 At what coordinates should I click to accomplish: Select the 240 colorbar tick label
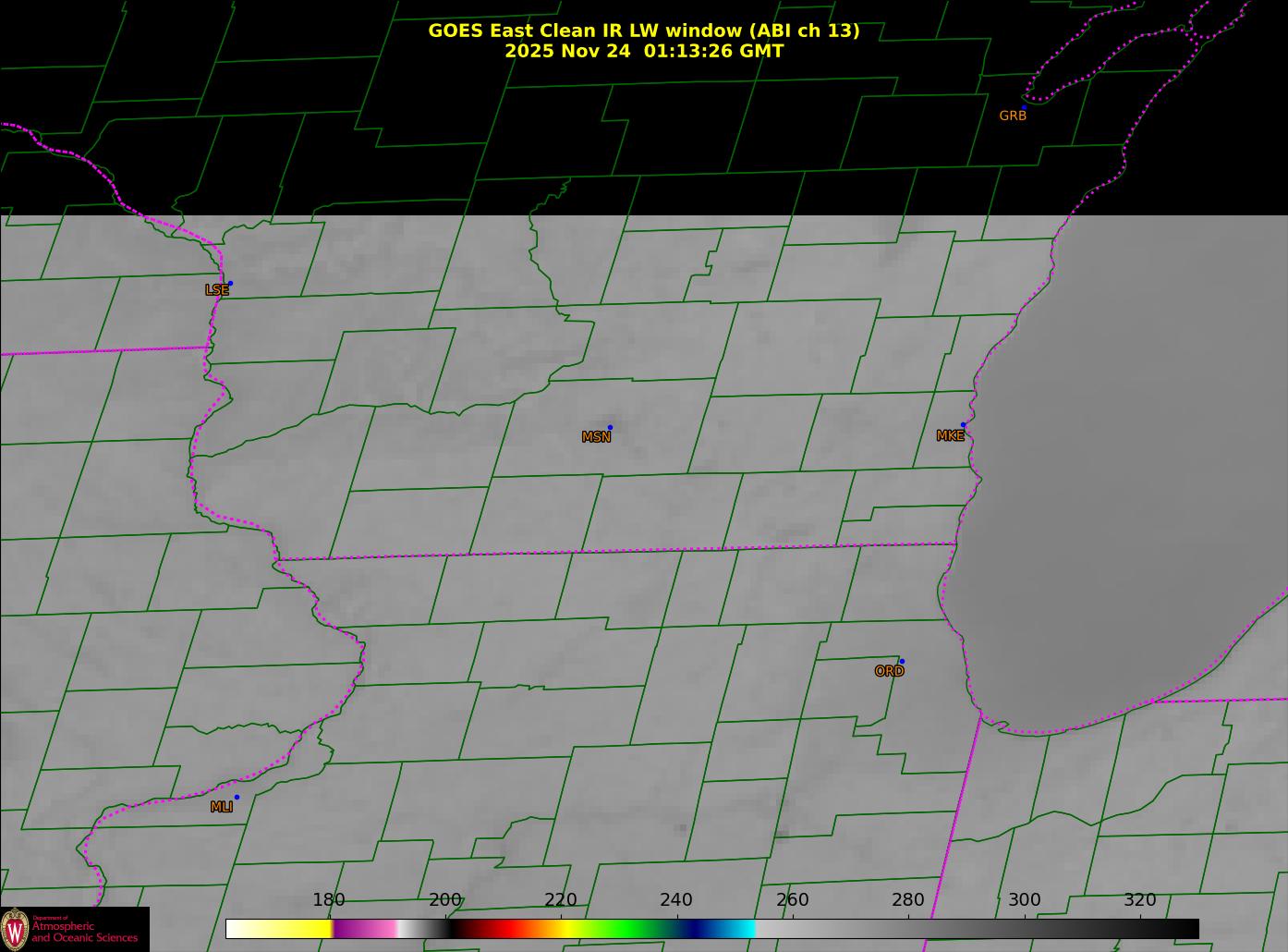[676, 900]
